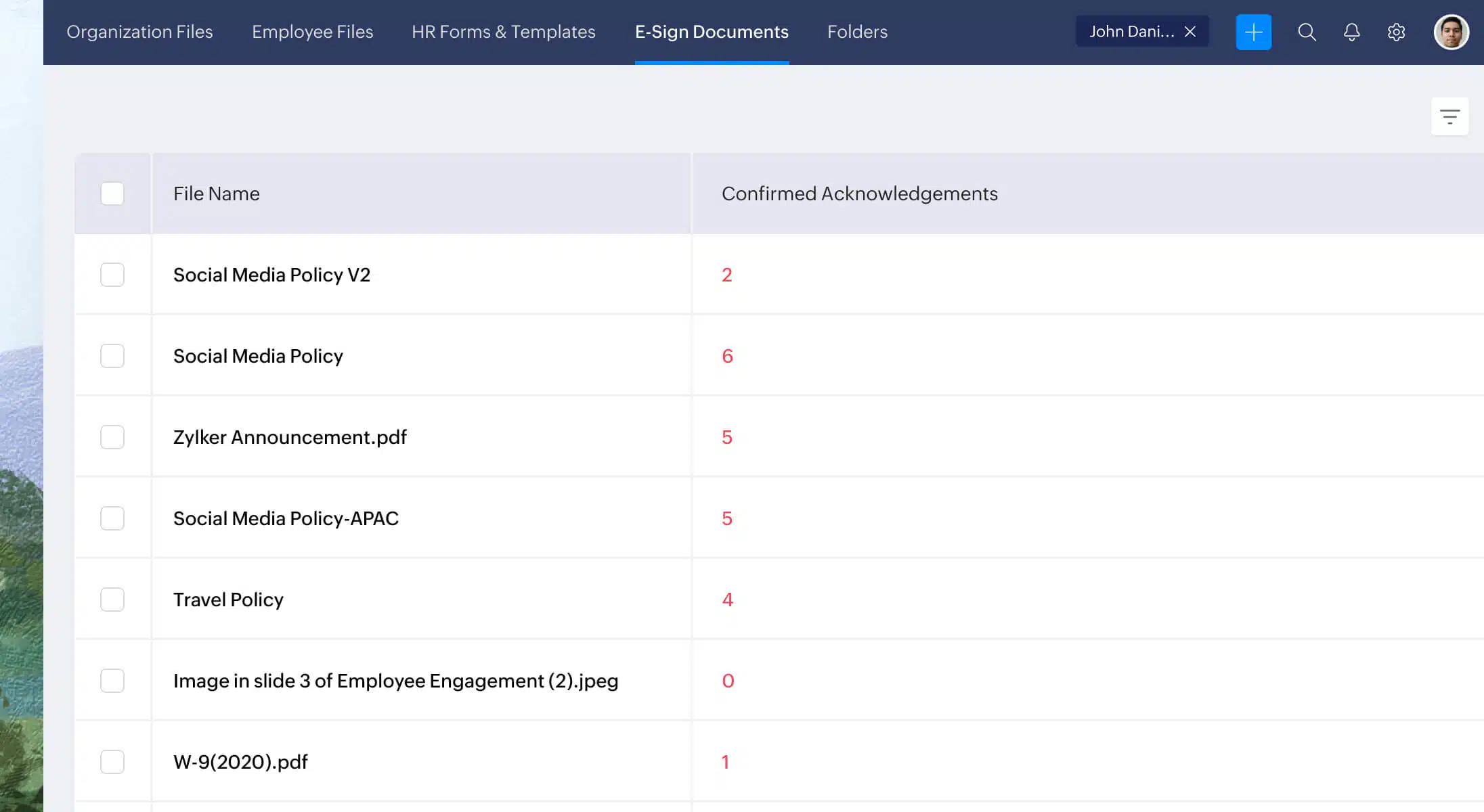
Task: Select the Travel Policy row checkbox
Action: pos(112,600)
